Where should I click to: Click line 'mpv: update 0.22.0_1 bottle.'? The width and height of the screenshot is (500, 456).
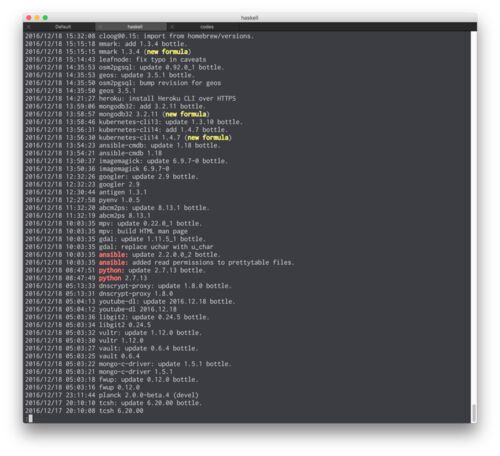pyautogui.click(x=150, y=224)
